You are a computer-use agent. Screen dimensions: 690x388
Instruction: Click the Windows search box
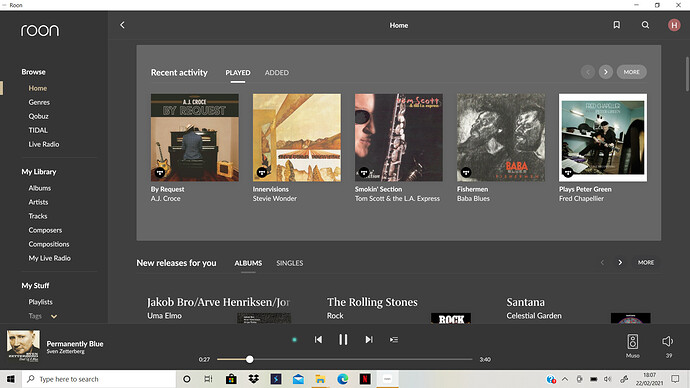[x=99, y=379]
